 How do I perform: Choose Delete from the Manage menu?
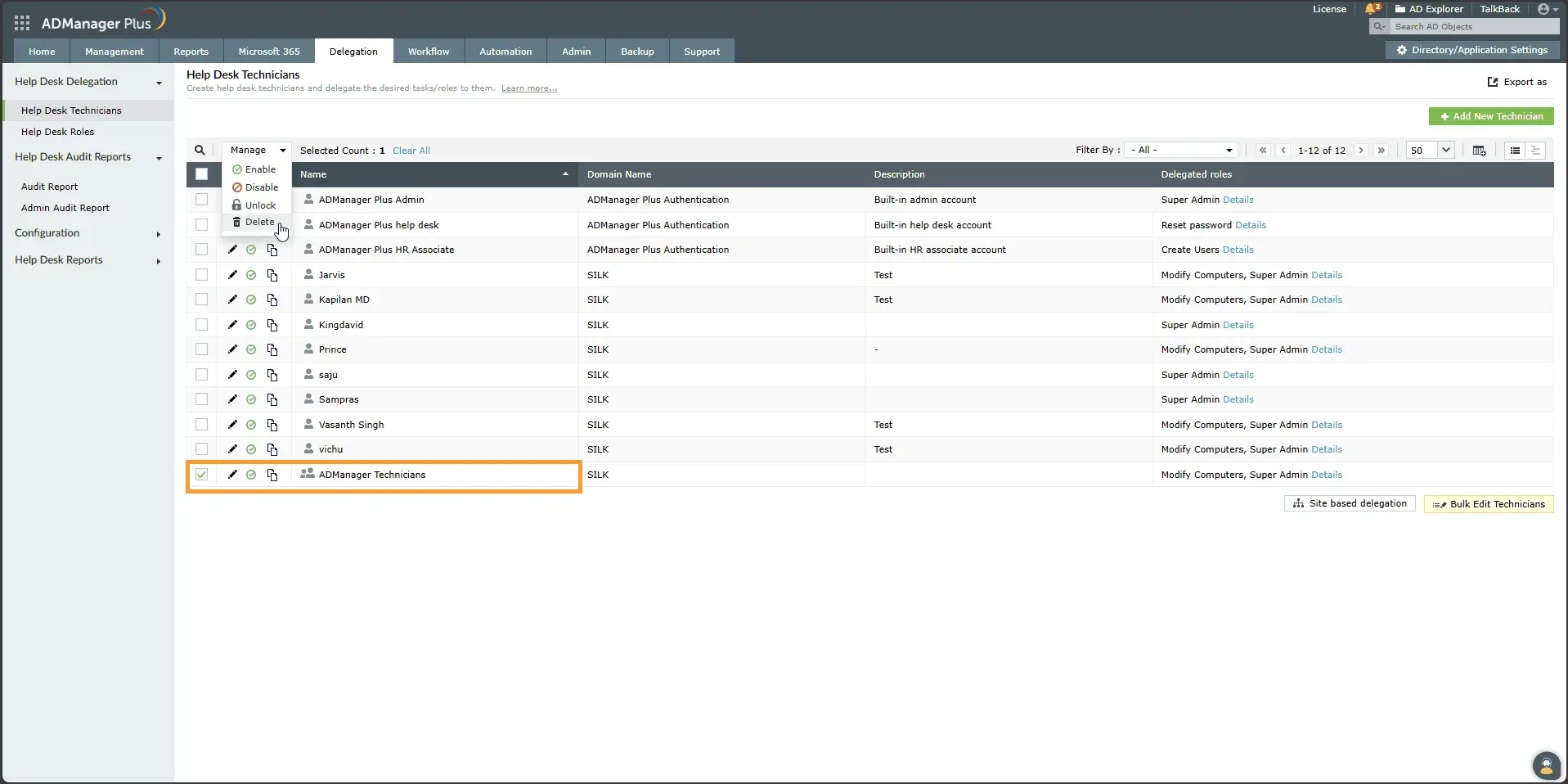256,223
